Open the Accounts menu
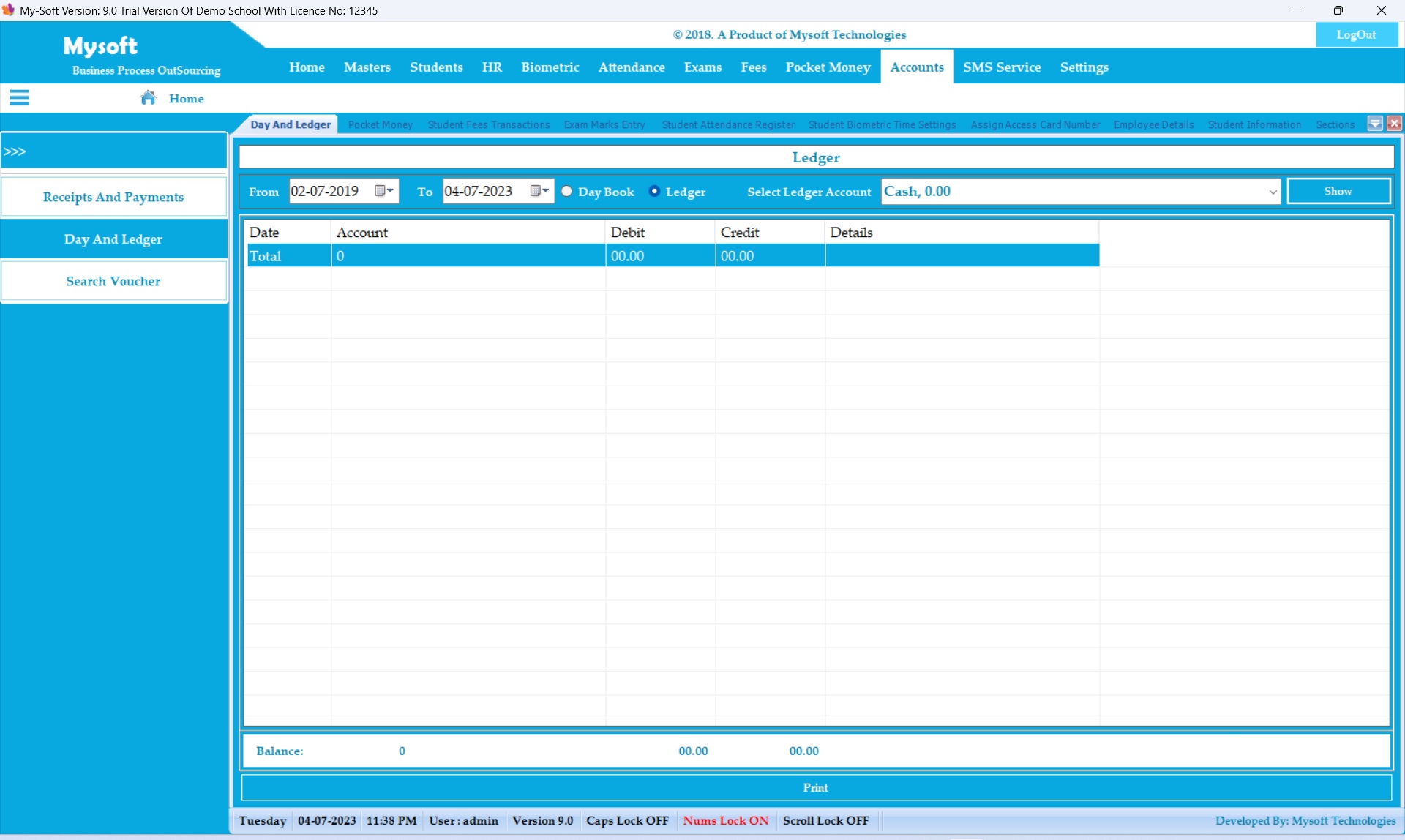1405x840 pixels. [x=917, y=67]
